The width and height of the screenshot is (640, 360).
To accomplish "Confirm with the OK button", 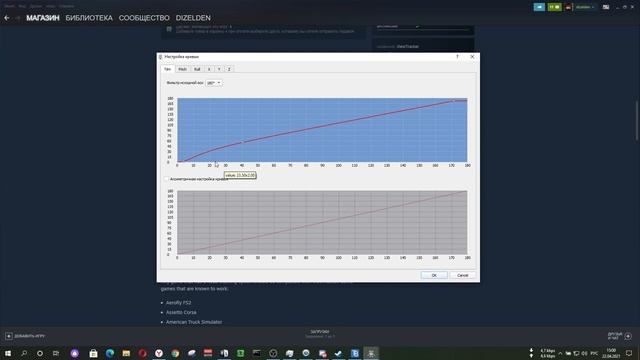I will [434, 275].
